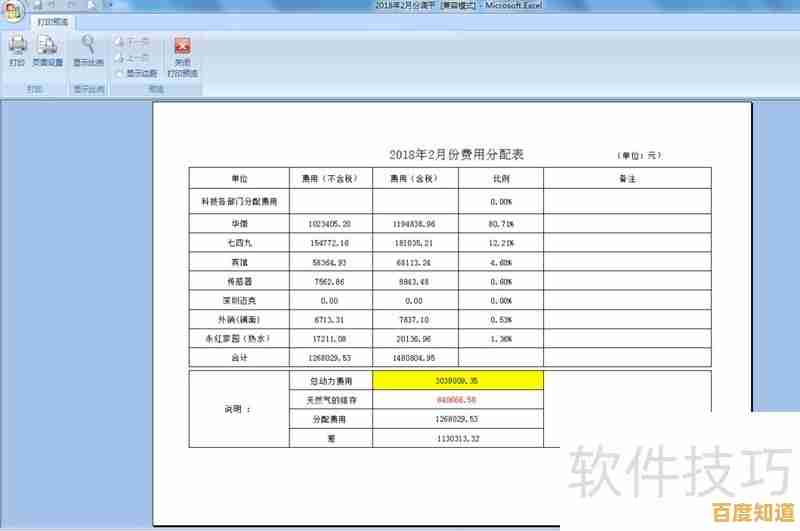Click Save icon in quick access toolbar
The image size is (800, 531).
[x=38, y=5]
